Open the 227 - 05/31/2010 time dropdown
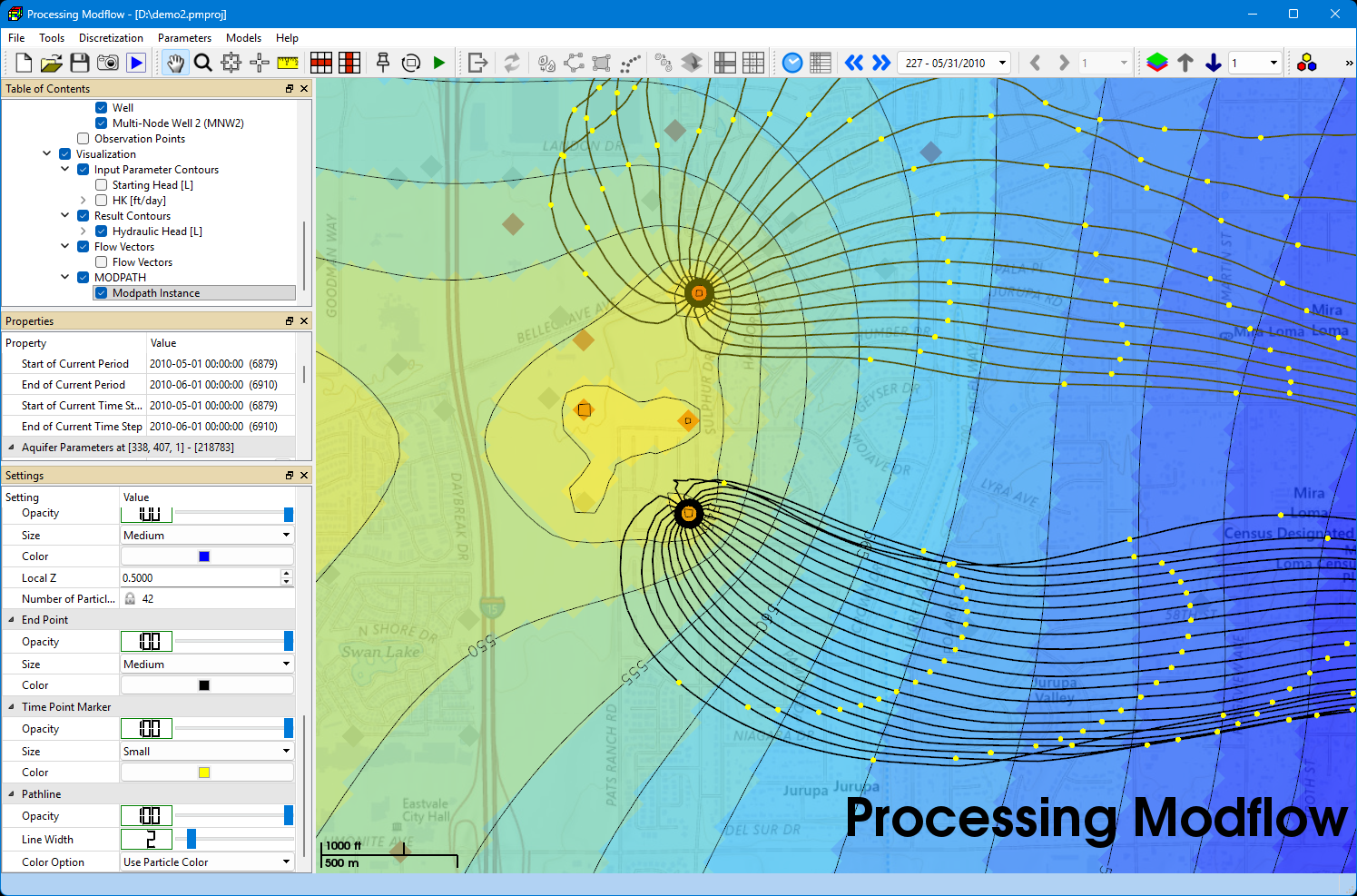Screen dimensions: 1357x896 tap(1002, 63)
